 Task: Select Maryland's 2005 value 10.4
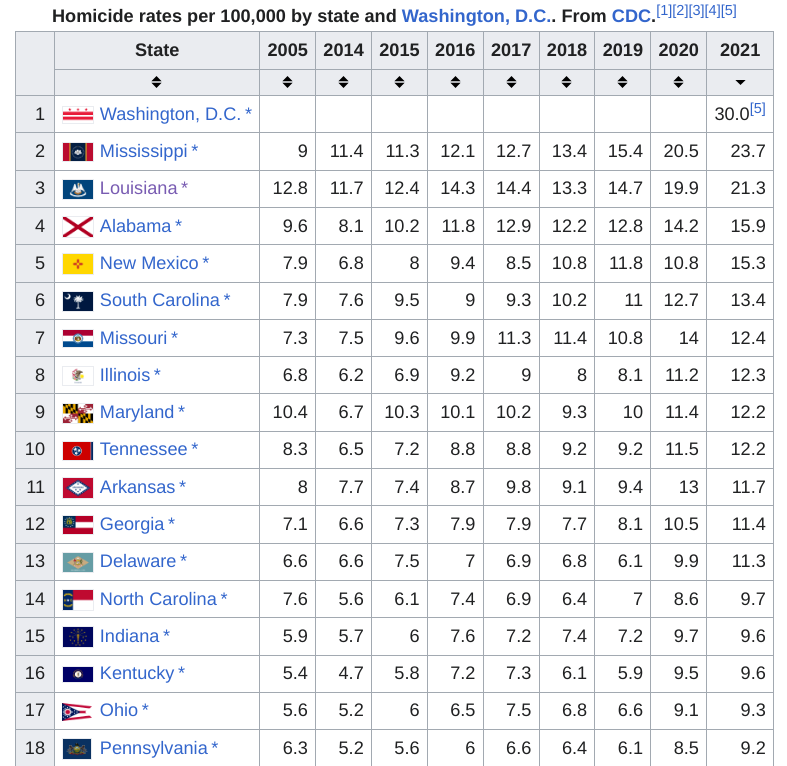pyautogui.click(x=290, y=413)
